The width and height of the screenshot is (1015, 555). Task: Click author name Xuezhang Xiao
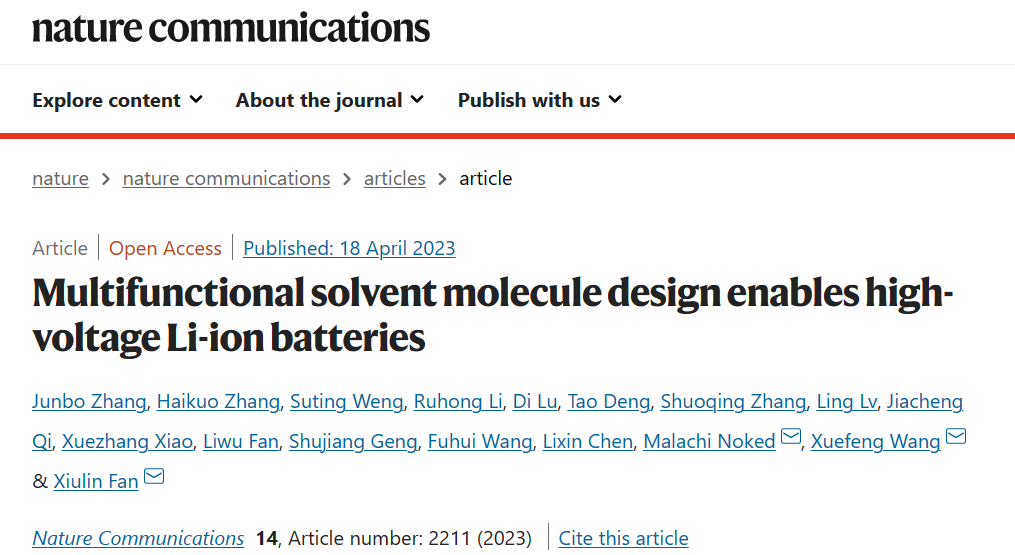128,442
